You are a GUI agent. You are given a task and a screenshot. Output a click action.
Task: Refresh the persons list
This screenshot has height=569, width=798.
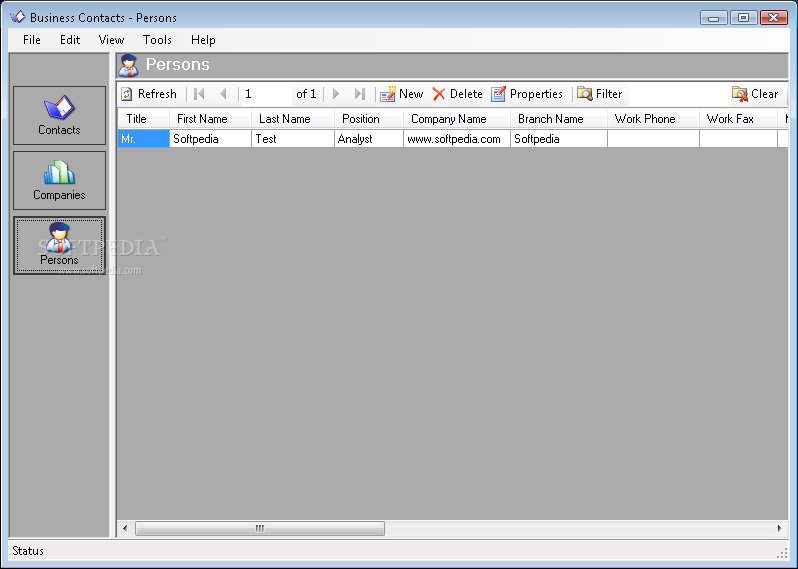click(149, 94)
